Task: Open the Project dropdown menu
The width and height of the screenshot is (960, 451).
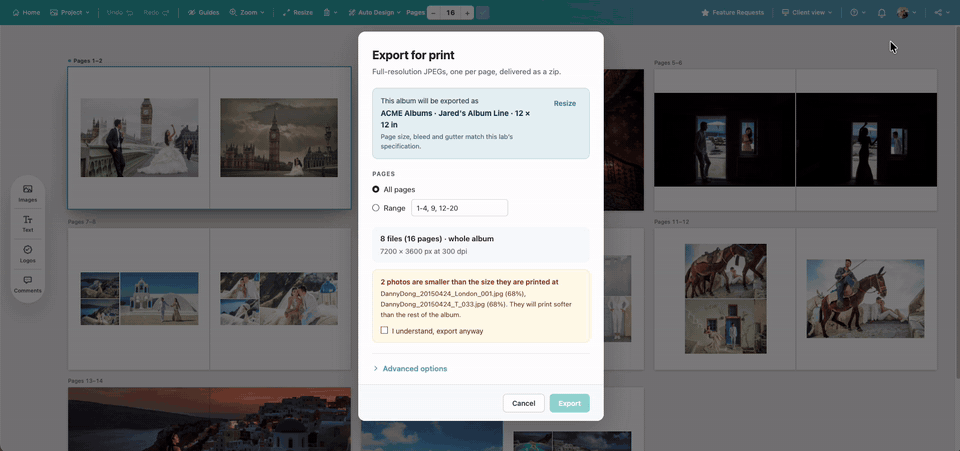Action: (69, 12)
